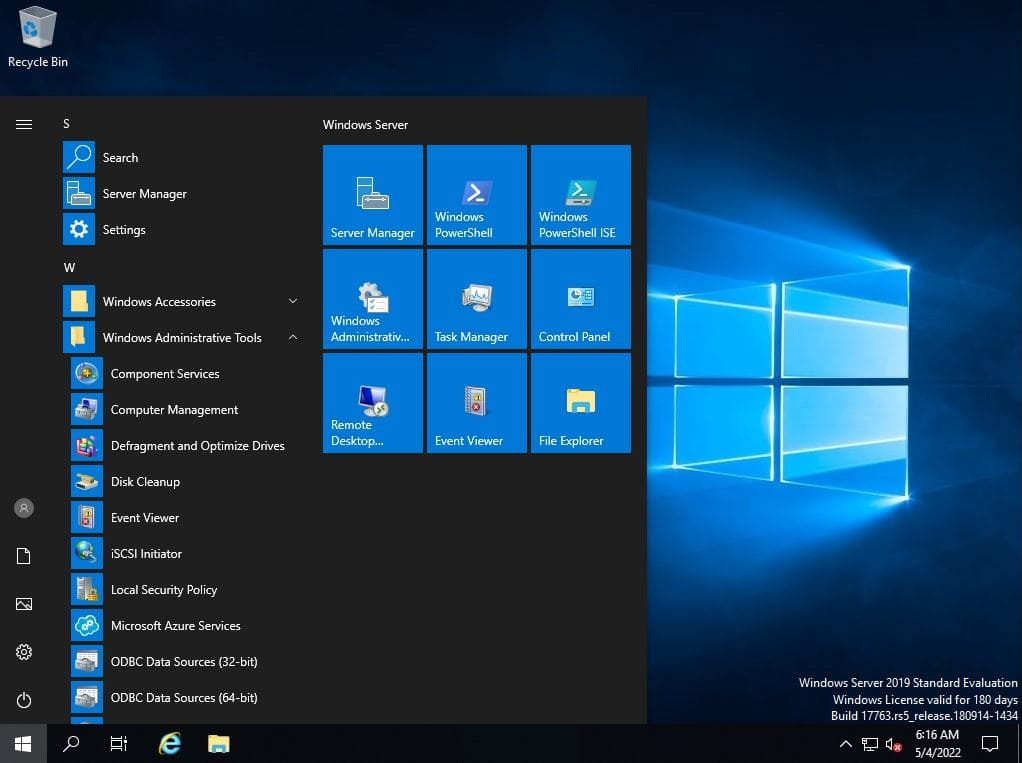
Task: Click the network status tray icon
Action: [869, 743]
